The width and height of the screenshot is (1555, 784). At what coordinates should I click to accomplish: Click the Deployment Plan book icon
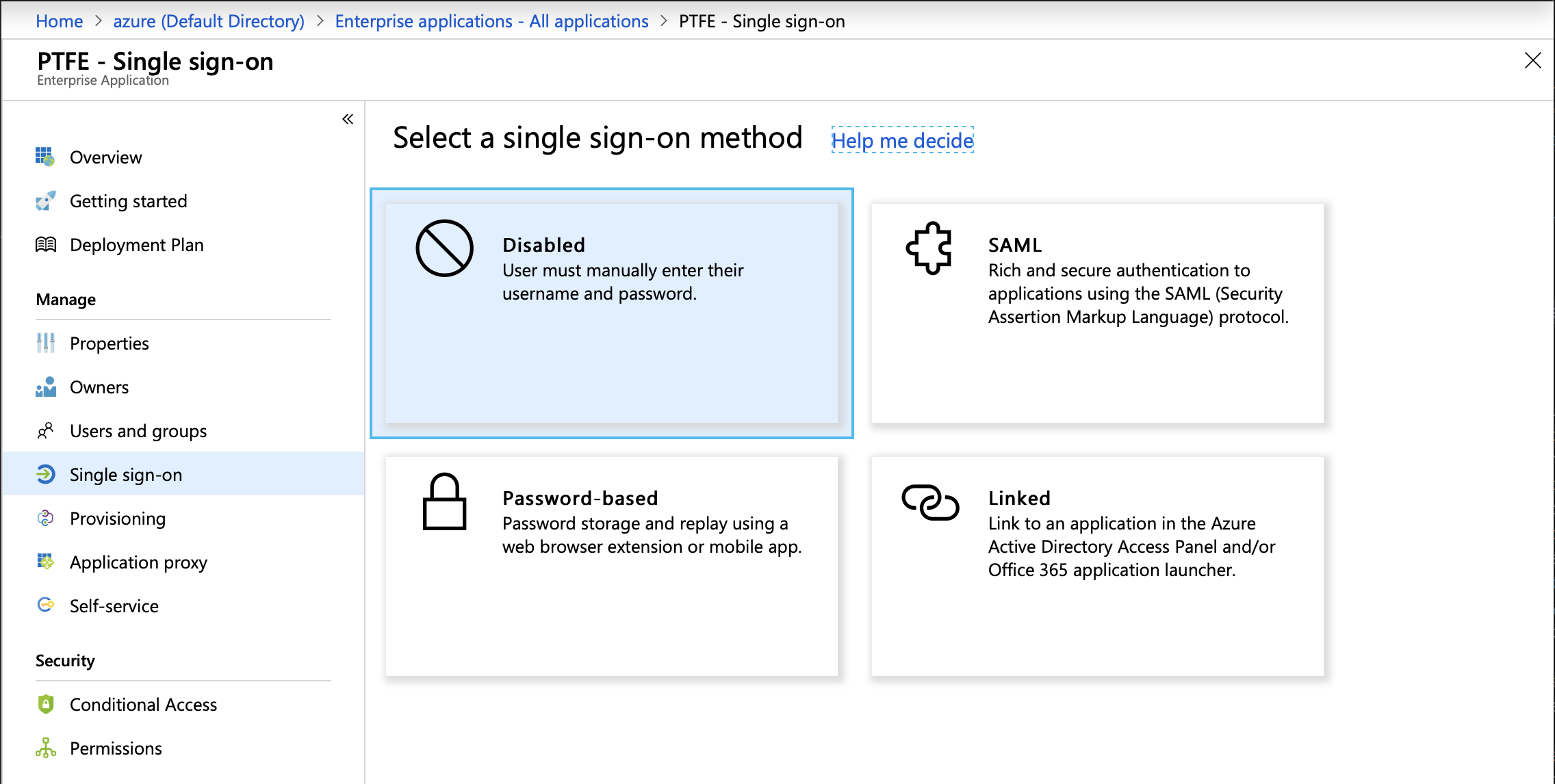(x=45, y=244)
